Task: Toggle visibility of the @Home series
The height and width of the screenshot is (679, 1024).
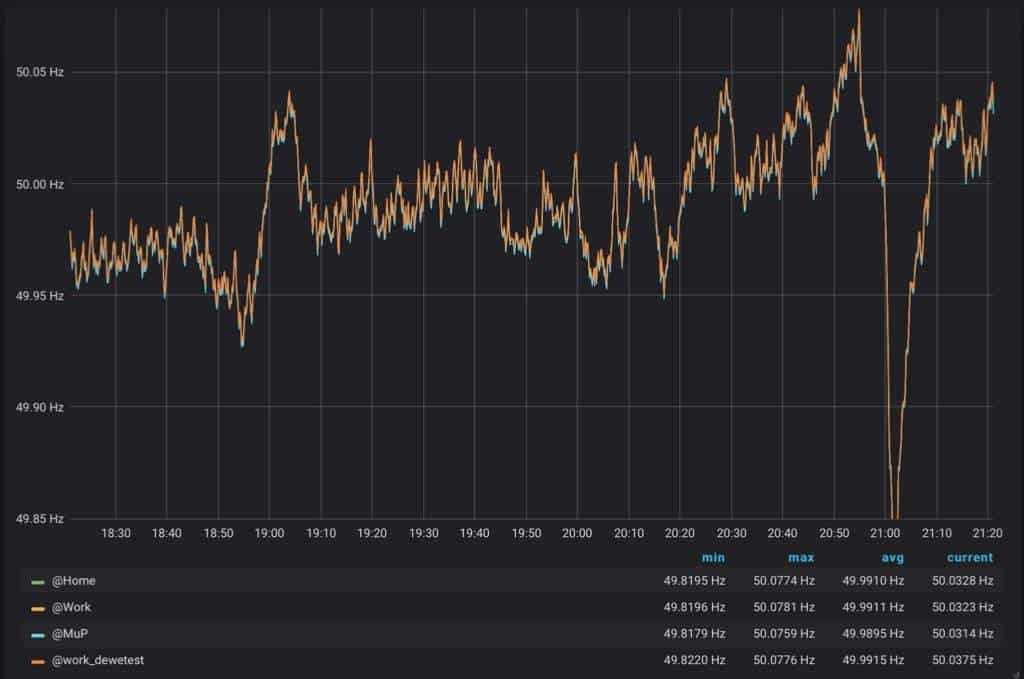Action: tap(74, 581)
